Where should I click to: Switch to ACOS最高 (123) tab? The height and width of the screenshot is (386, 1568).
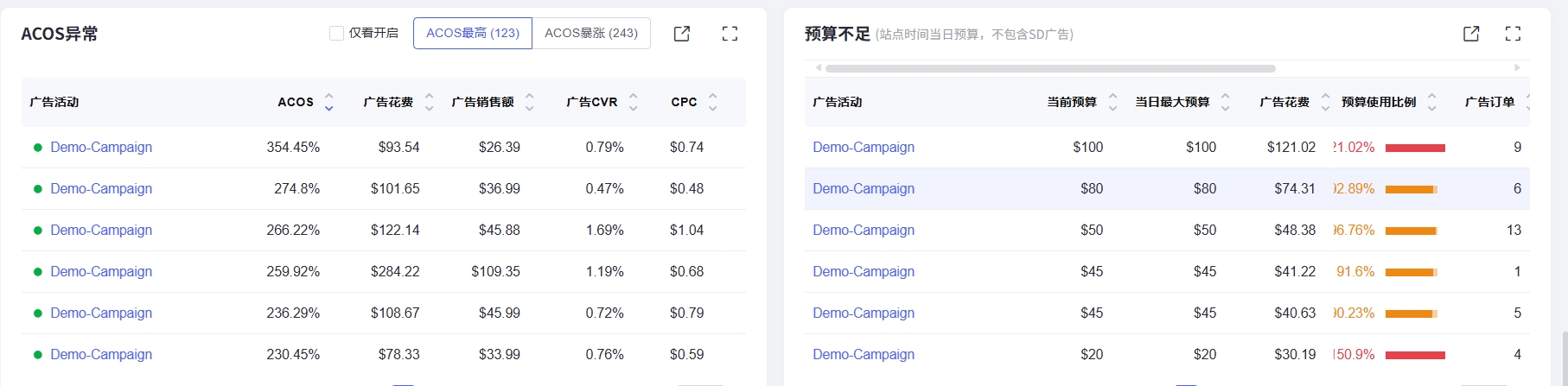tap(473, 34)
